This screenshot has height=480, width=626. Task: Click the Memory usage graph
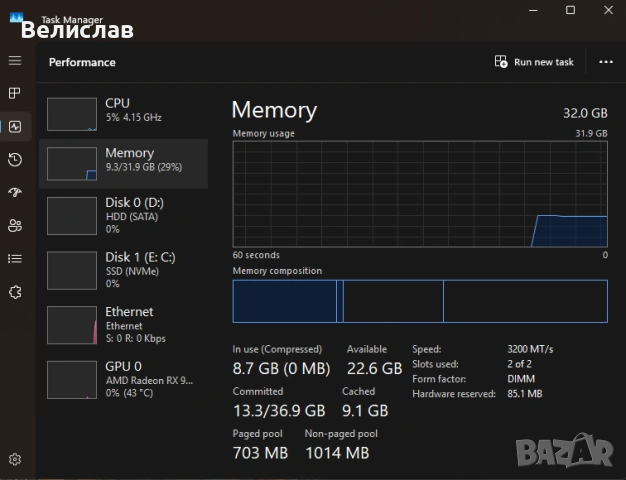click(x=420, y=193)
